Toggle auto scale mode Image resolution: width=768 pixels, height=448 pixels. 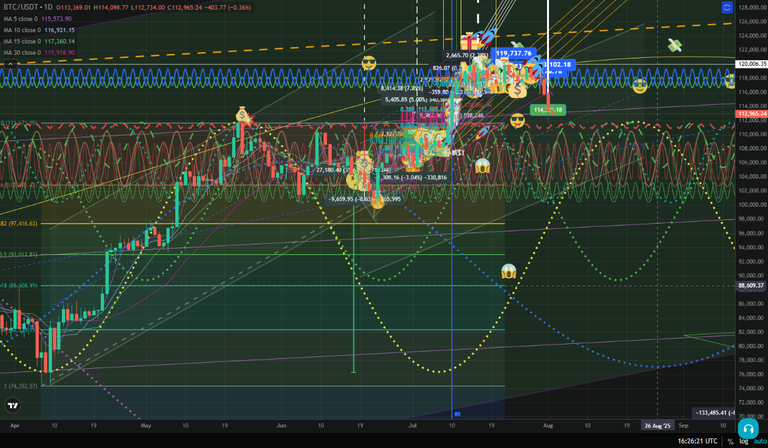pos(760,442)
